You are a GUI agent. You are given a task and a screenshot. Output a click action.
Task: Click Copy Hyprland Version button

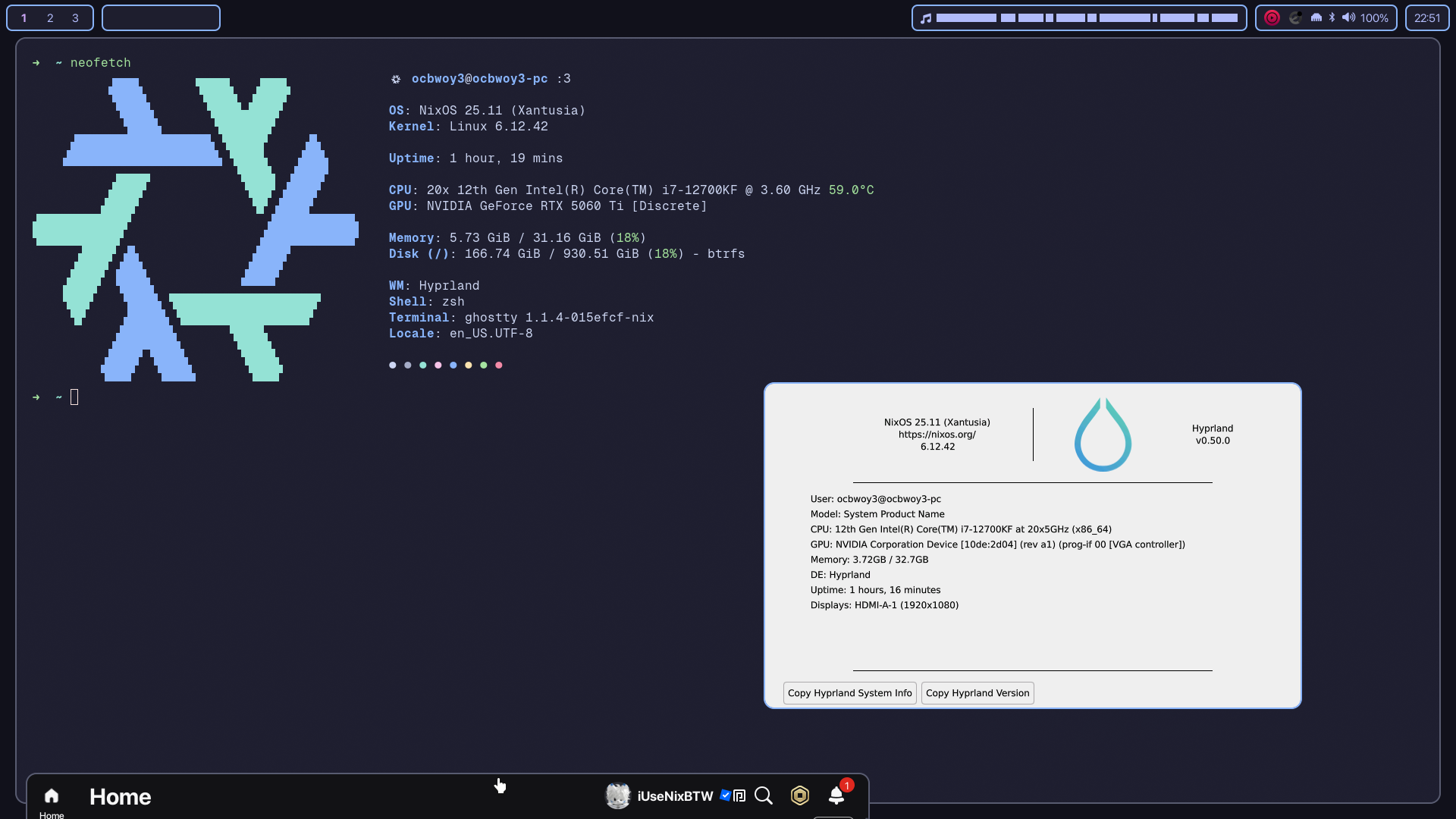point(977,693)
